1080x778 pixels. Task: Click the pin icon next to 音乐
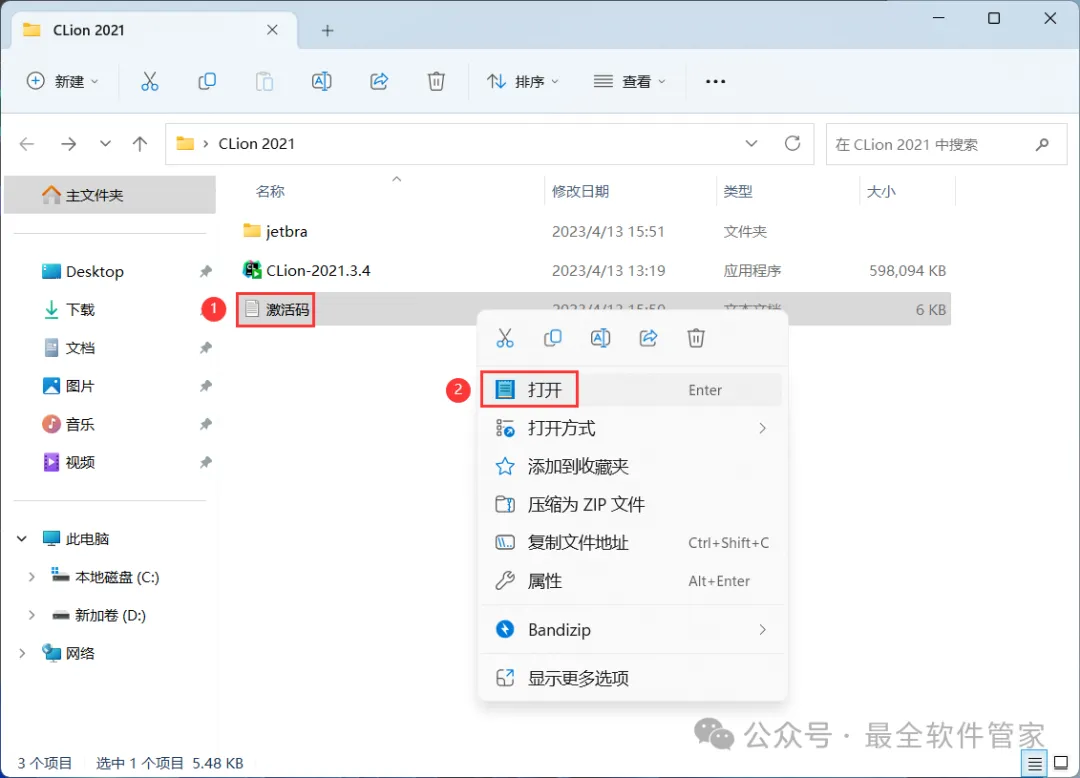(x=205, y=424)
